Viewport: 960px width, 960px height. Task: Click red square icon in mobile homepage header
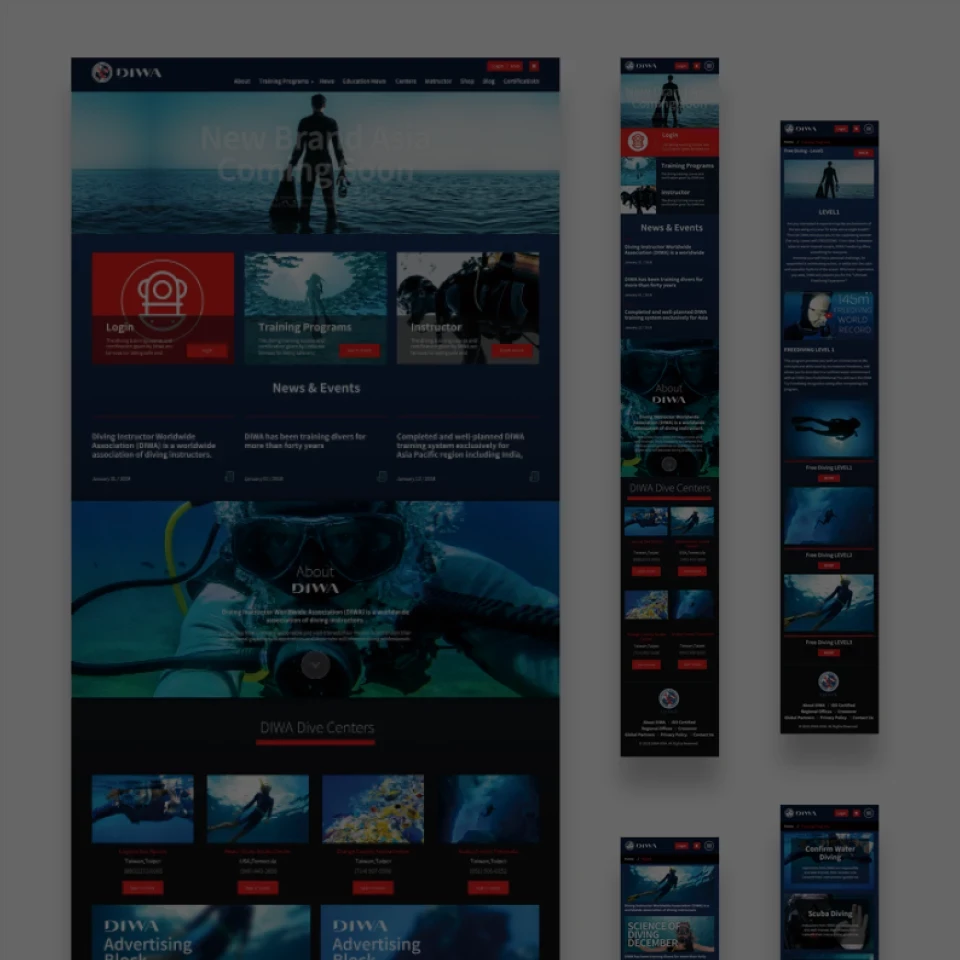pos(697,66)
